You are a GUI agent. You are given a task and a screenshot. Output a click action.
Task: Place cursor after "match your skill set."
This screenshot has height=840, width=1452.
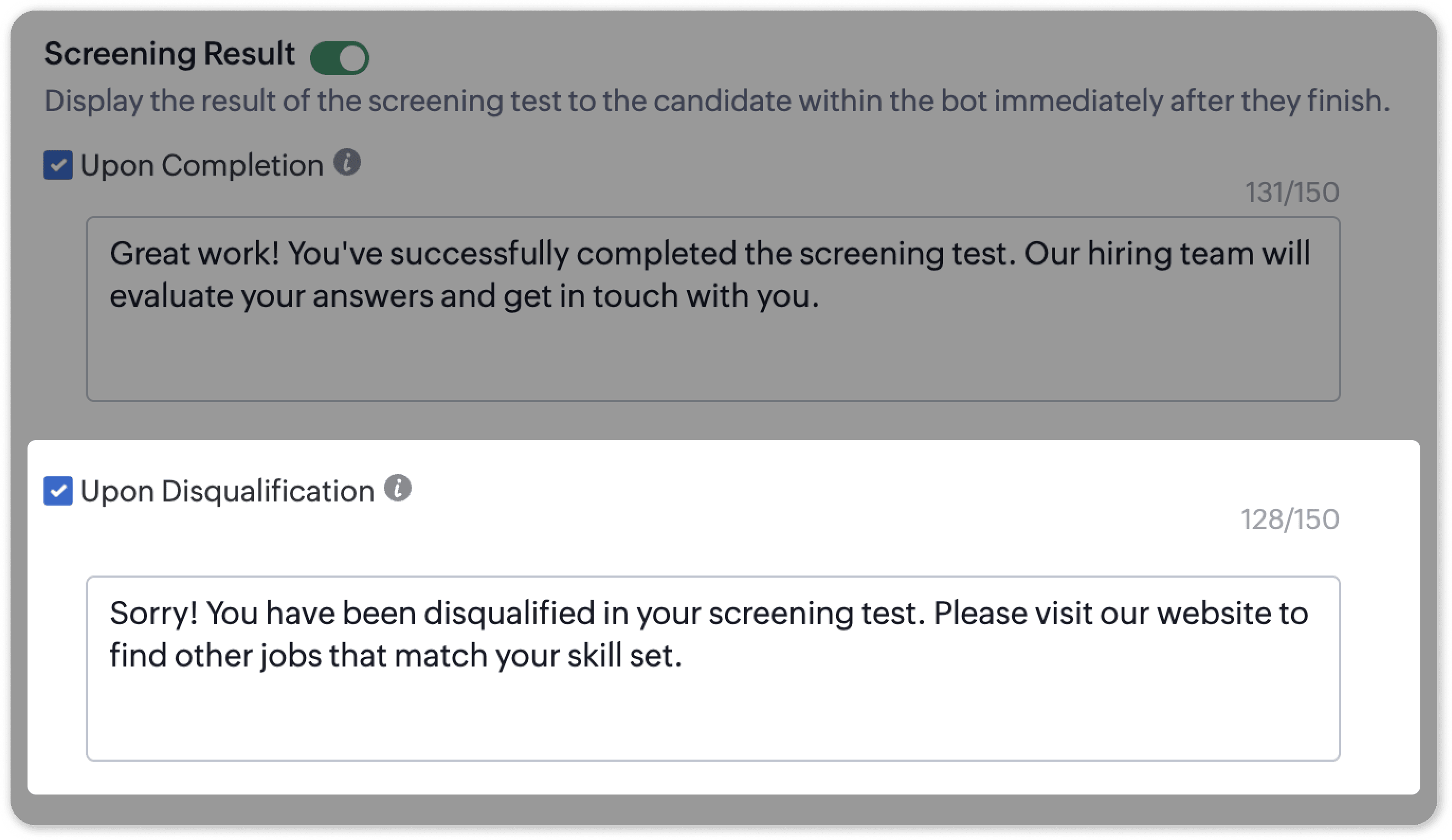(x=683, y=656)
